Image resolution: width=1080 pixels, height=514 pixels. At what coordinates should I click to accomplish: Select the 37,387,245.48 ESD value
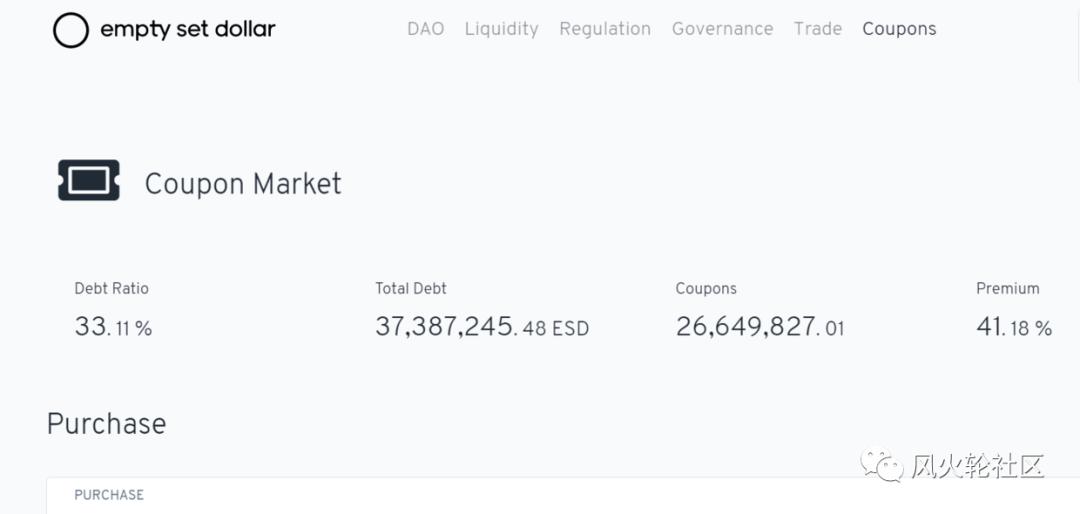[x=482, y=327]
